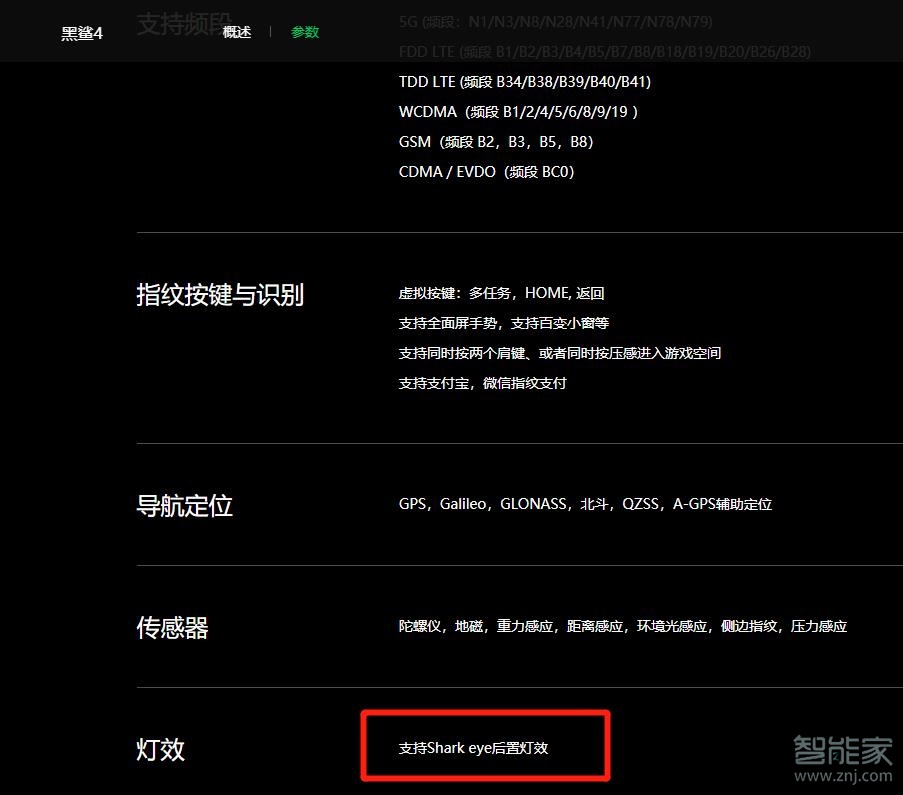The image size is (903, 795).
Task: Click the faded FDD LTE band line
Action: [x=605, y=52]
